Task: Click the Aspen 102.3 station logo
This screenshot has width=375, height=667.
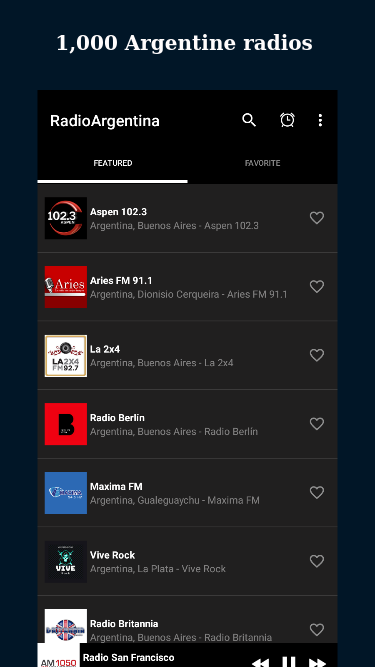Action: point(66,218)
